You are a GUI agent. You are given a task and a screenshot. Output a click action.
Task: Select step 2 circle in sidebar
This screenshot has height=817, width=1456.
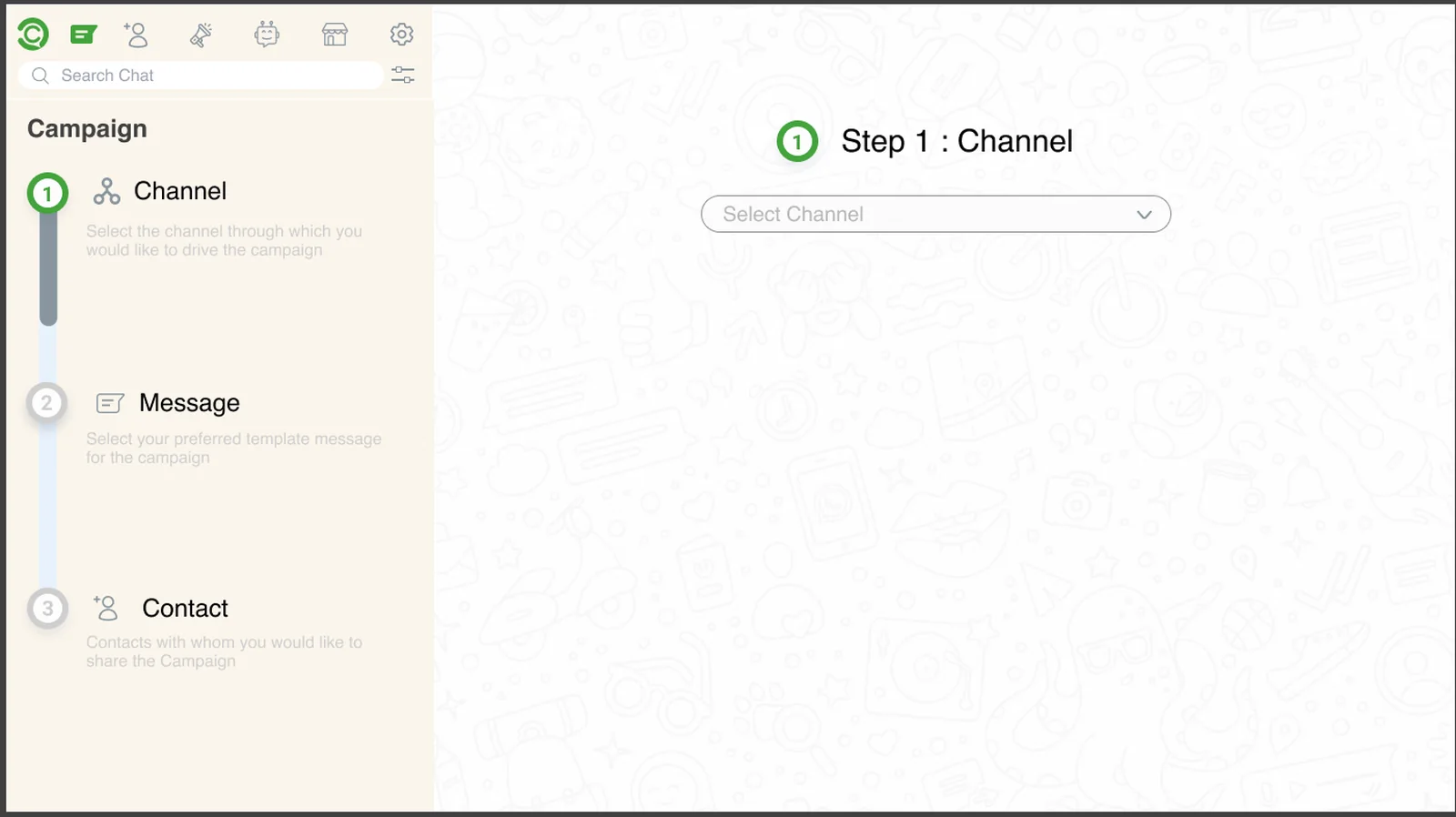click(x=46, y=403)
